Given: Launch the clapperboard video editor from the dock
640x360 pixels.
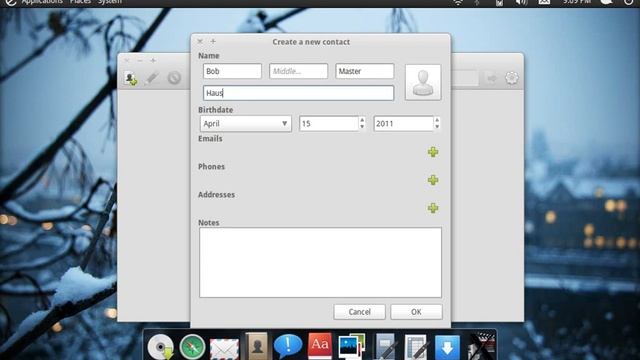Looking at the screenshot, I should pos(481,347).
